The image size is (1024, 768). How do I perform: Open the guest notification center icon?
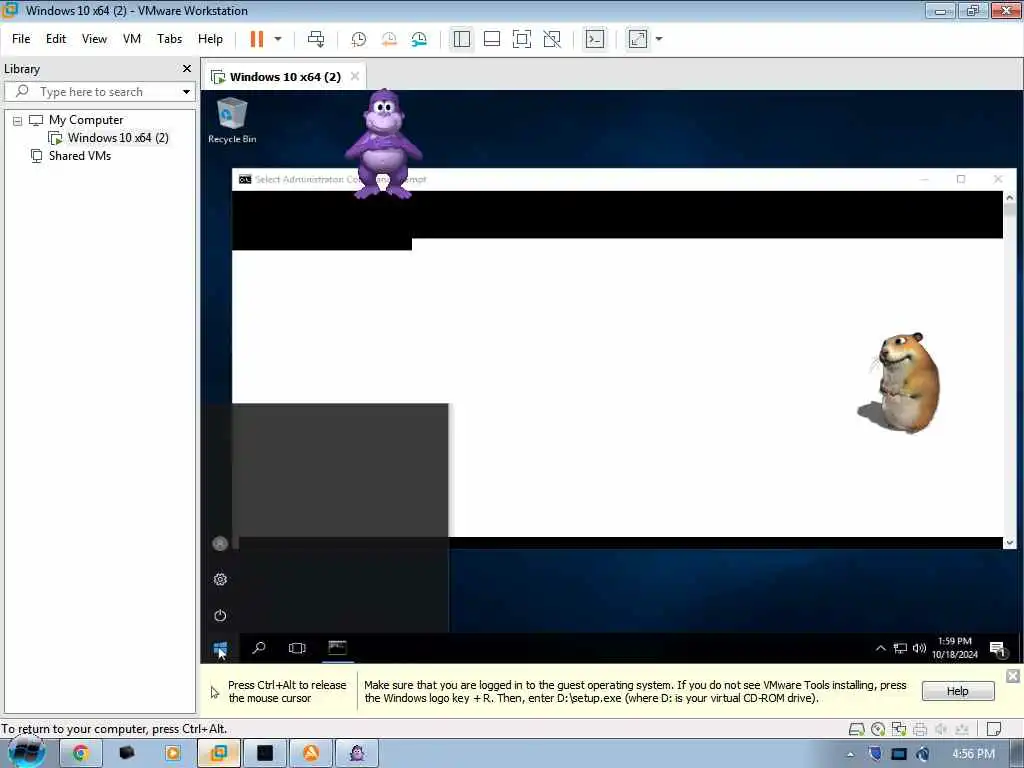point(997,648)
